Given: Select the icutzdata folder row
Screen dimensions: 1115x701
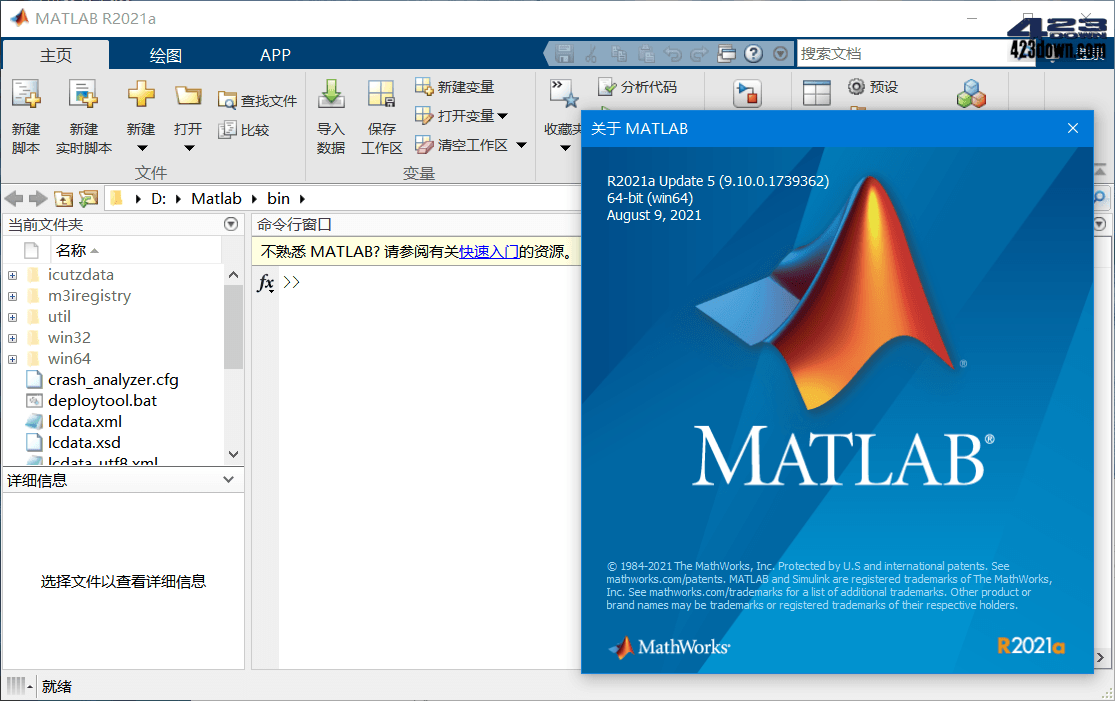Looking at the screenshot, I should tap(114, 274).
